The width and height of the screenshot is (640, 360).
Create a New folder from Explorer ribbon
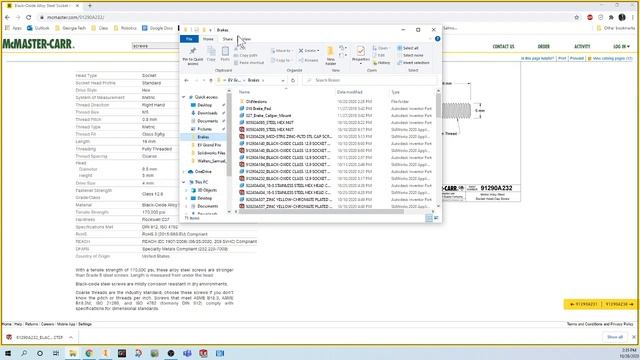[330, 56]
